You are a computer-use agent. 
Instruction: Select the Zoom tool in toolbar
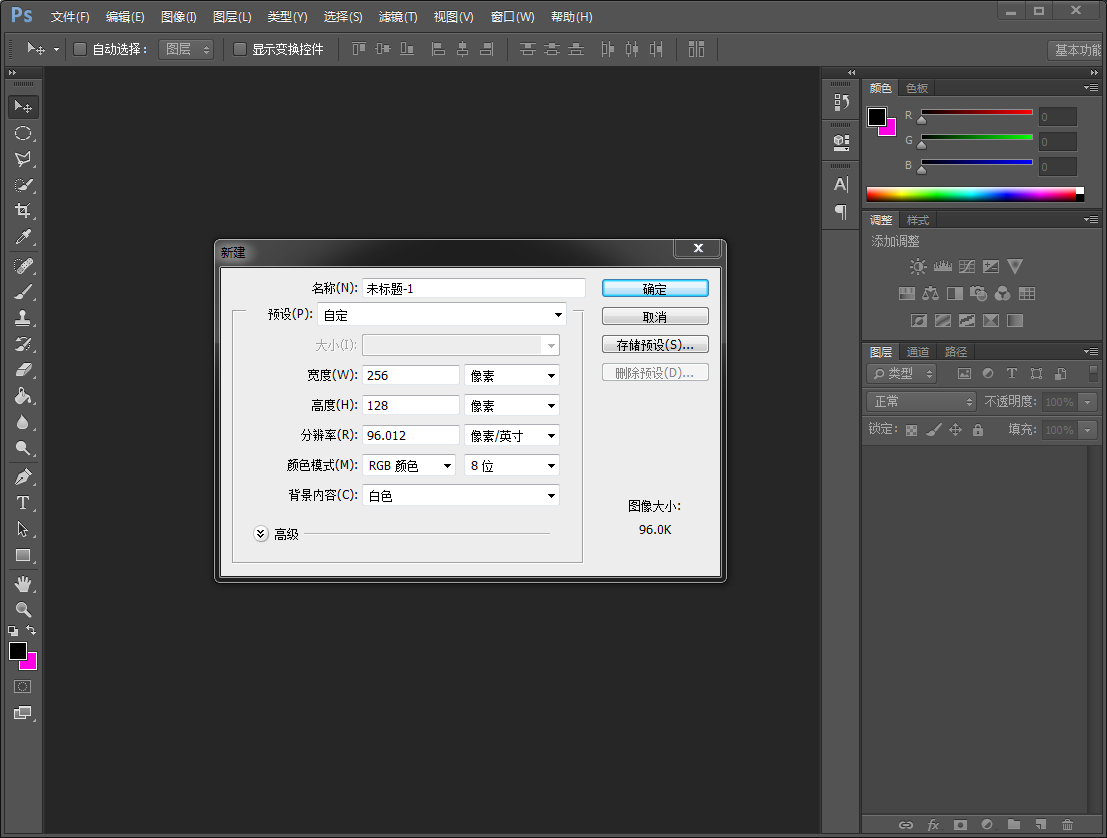(23, 609)
